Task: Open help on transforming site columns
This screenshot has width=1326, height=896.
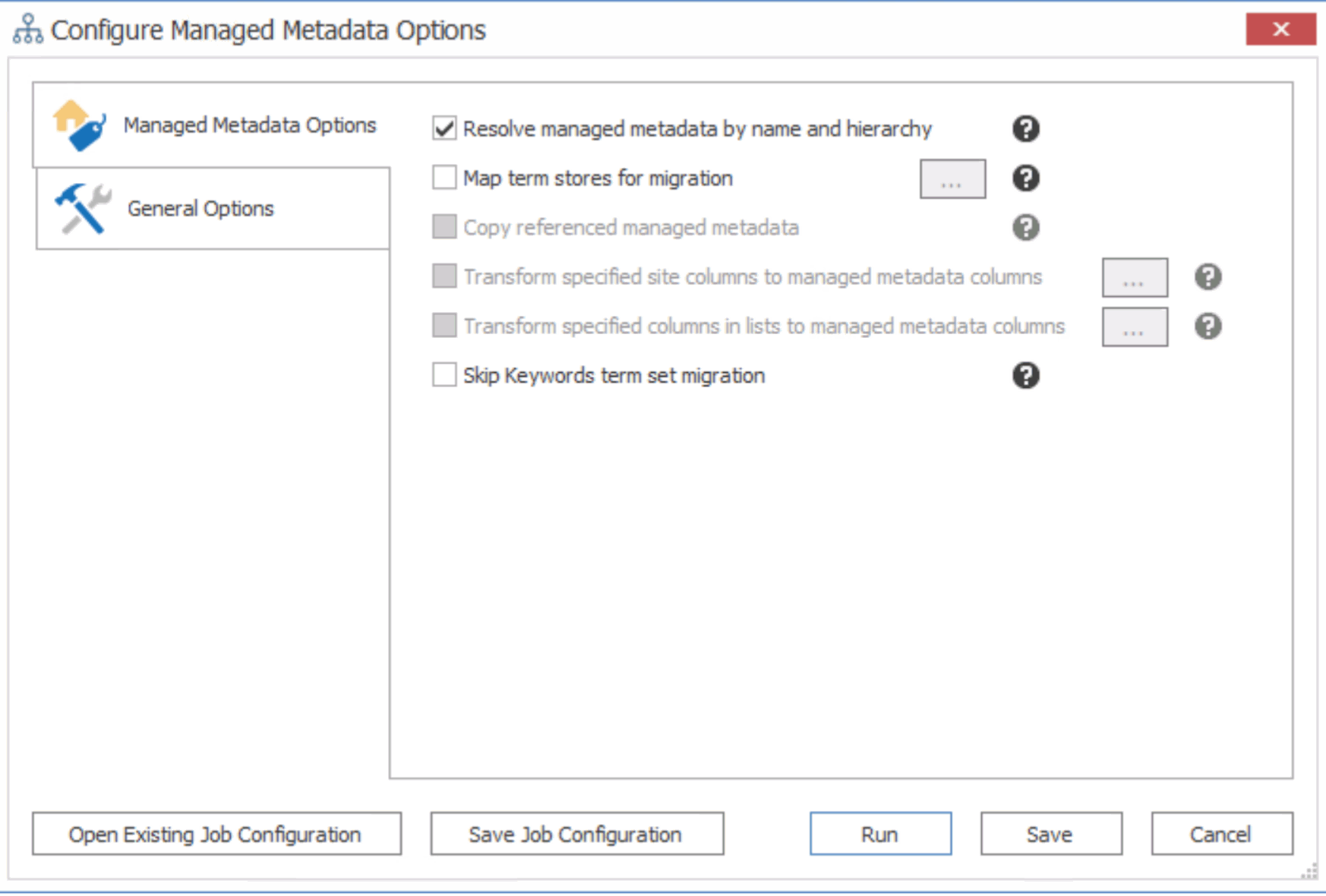Action: (1208, 277)
